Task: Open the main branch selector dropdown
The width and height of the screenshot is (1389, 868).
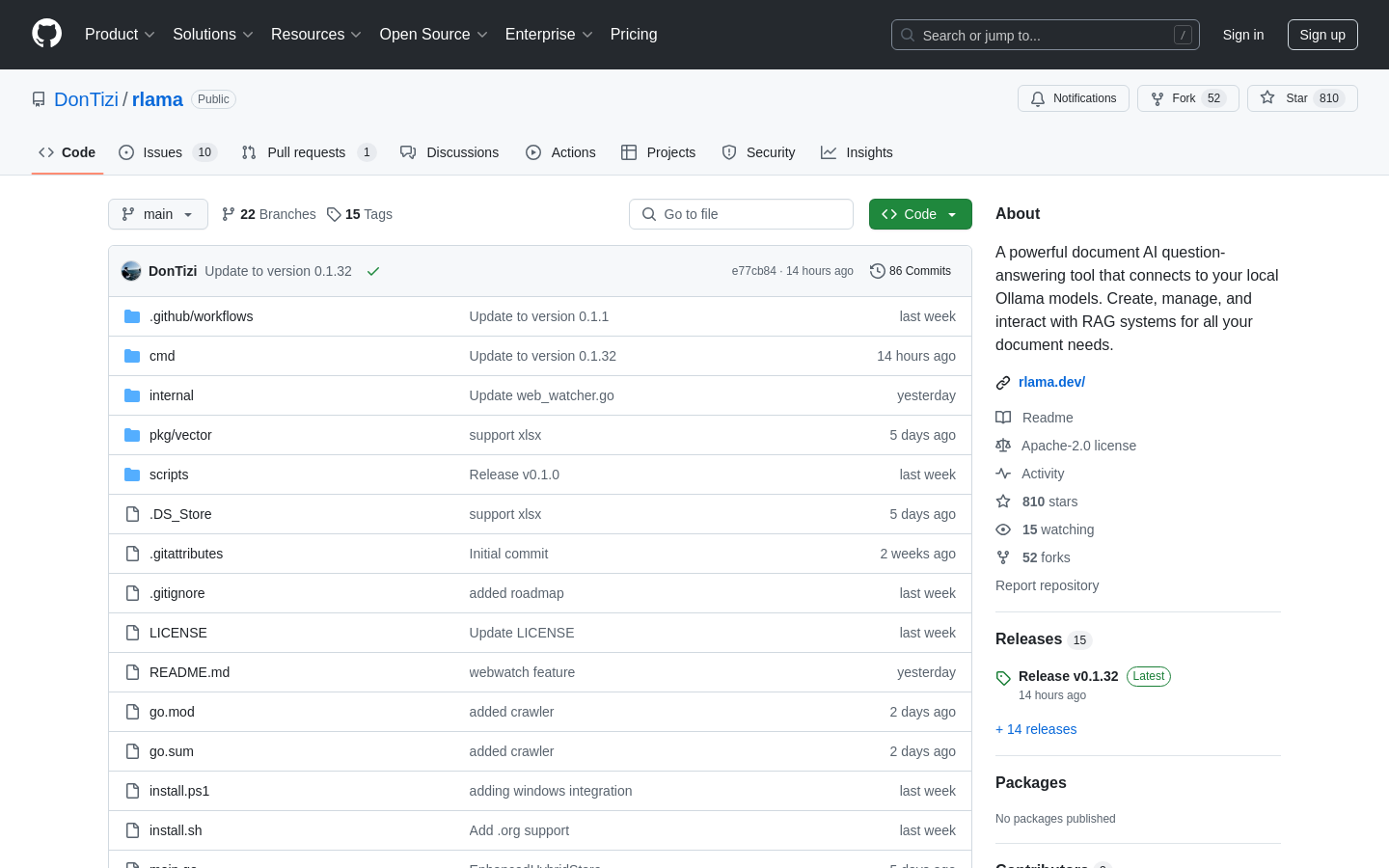Action: pos(158,214)
